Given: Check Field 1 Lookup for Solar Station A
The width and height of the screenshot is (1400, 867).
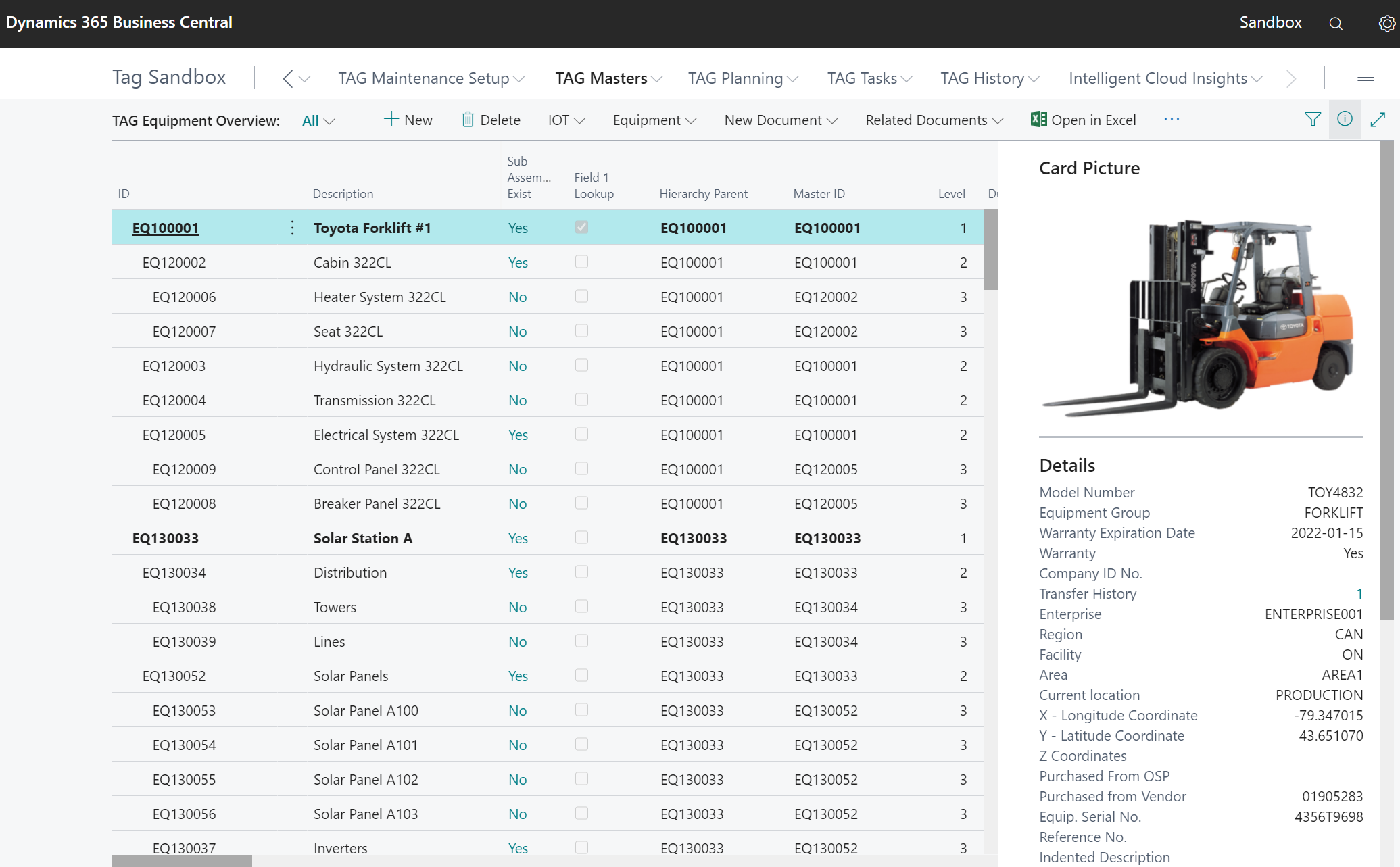Looking at the screenshot, I should point(581,537).
